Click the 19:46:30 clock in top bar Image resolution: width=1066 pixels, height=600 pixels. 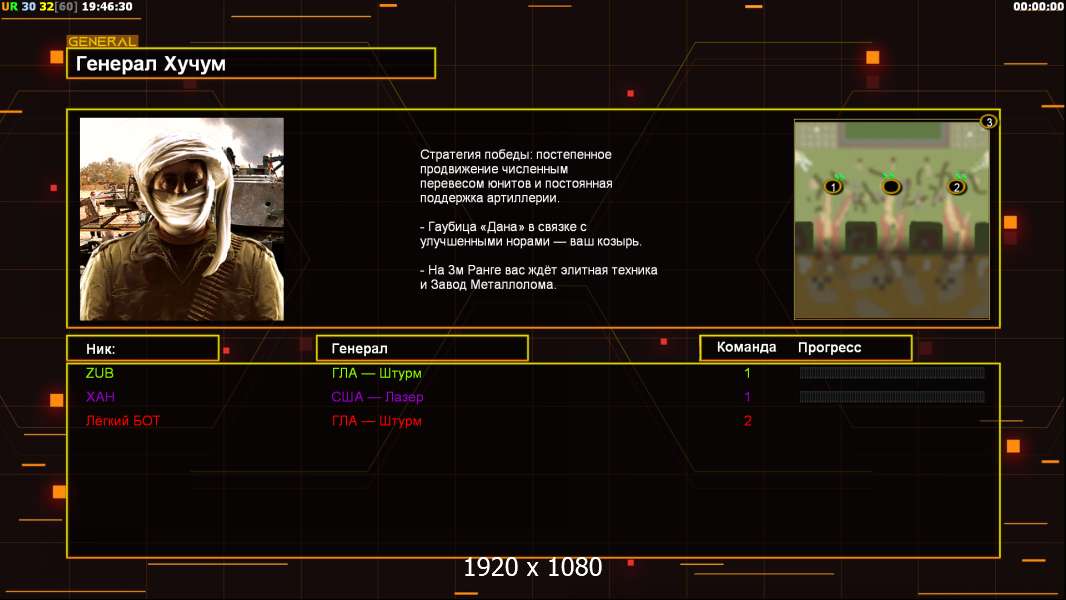pyautogui.click(x=107, y=6)
